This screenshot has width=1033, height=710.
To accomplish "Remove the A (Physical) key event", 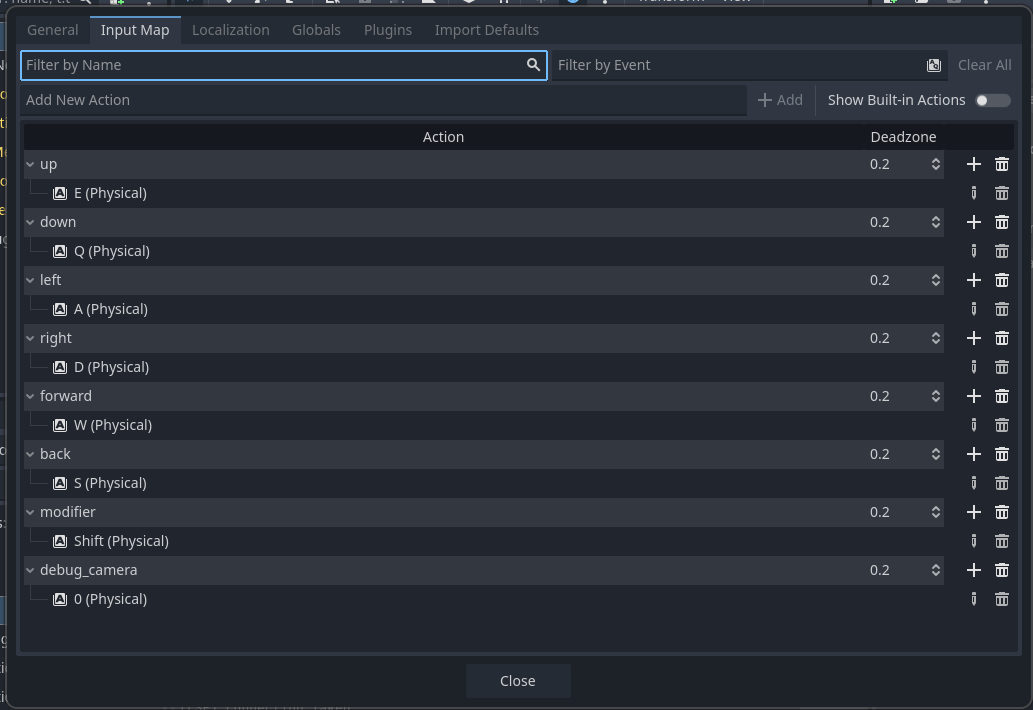I will pos(1001,309).
